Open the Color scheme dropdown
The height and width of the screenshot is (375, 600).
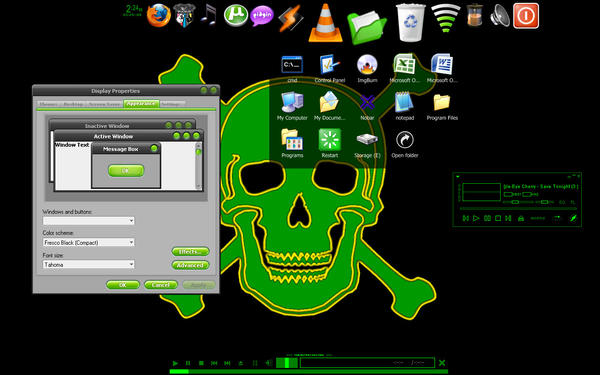point(88,243)
